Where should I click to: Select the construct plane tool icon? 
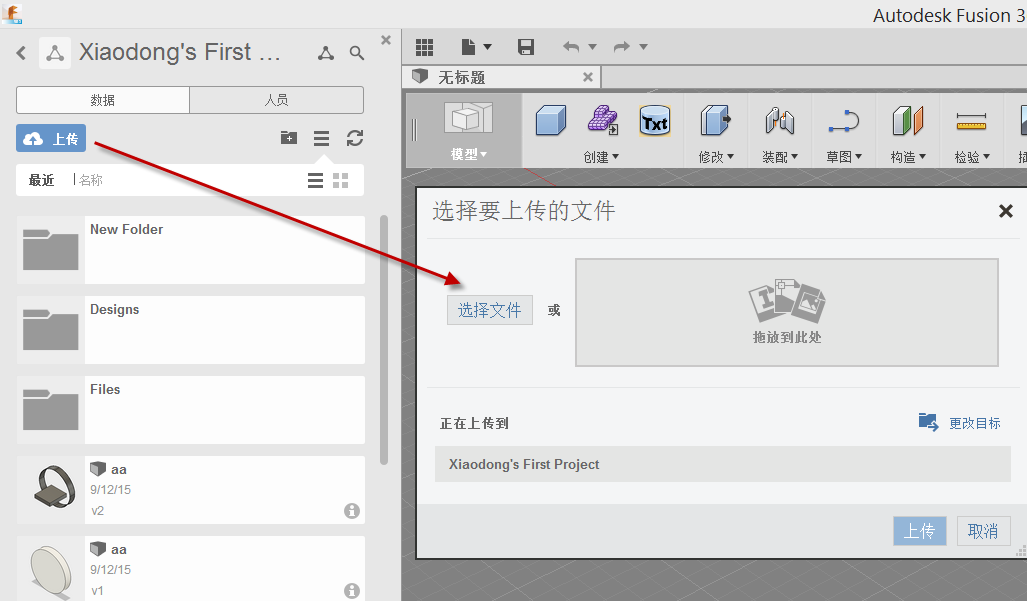[x=908, y=121]
